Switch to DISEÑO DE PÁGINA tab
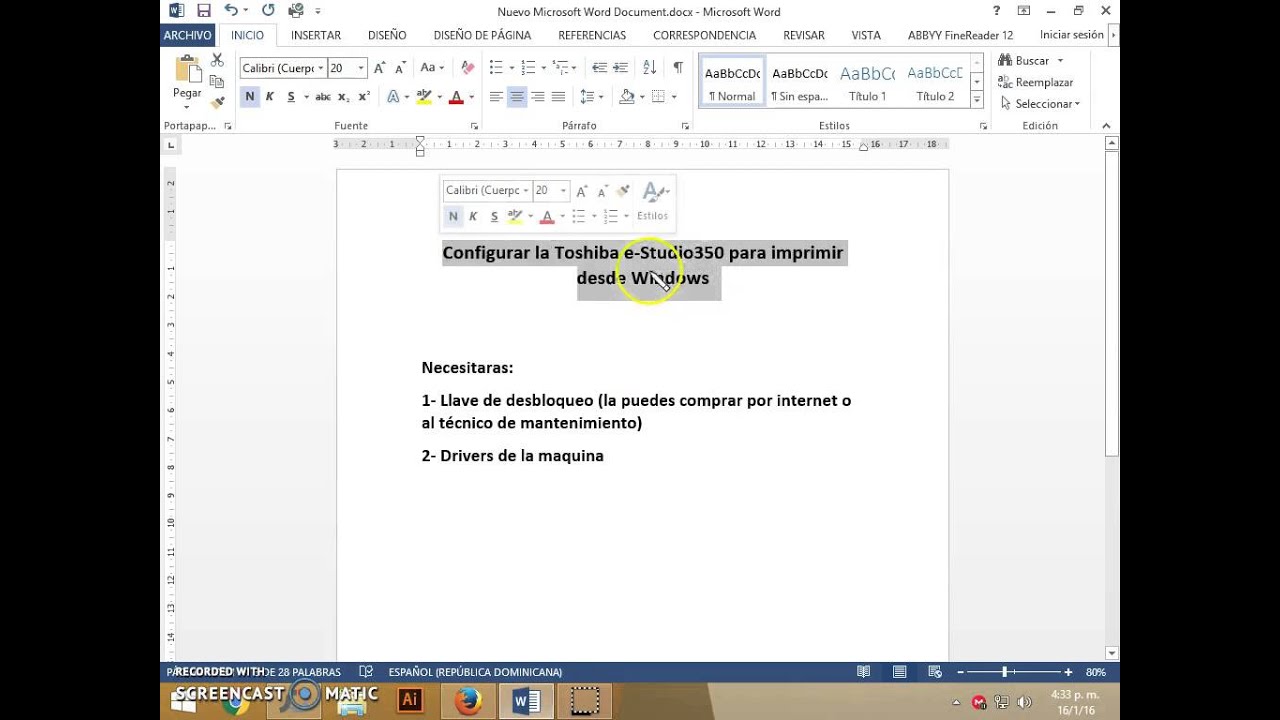This screenshot has width=1280, height=720. [482, 35]
